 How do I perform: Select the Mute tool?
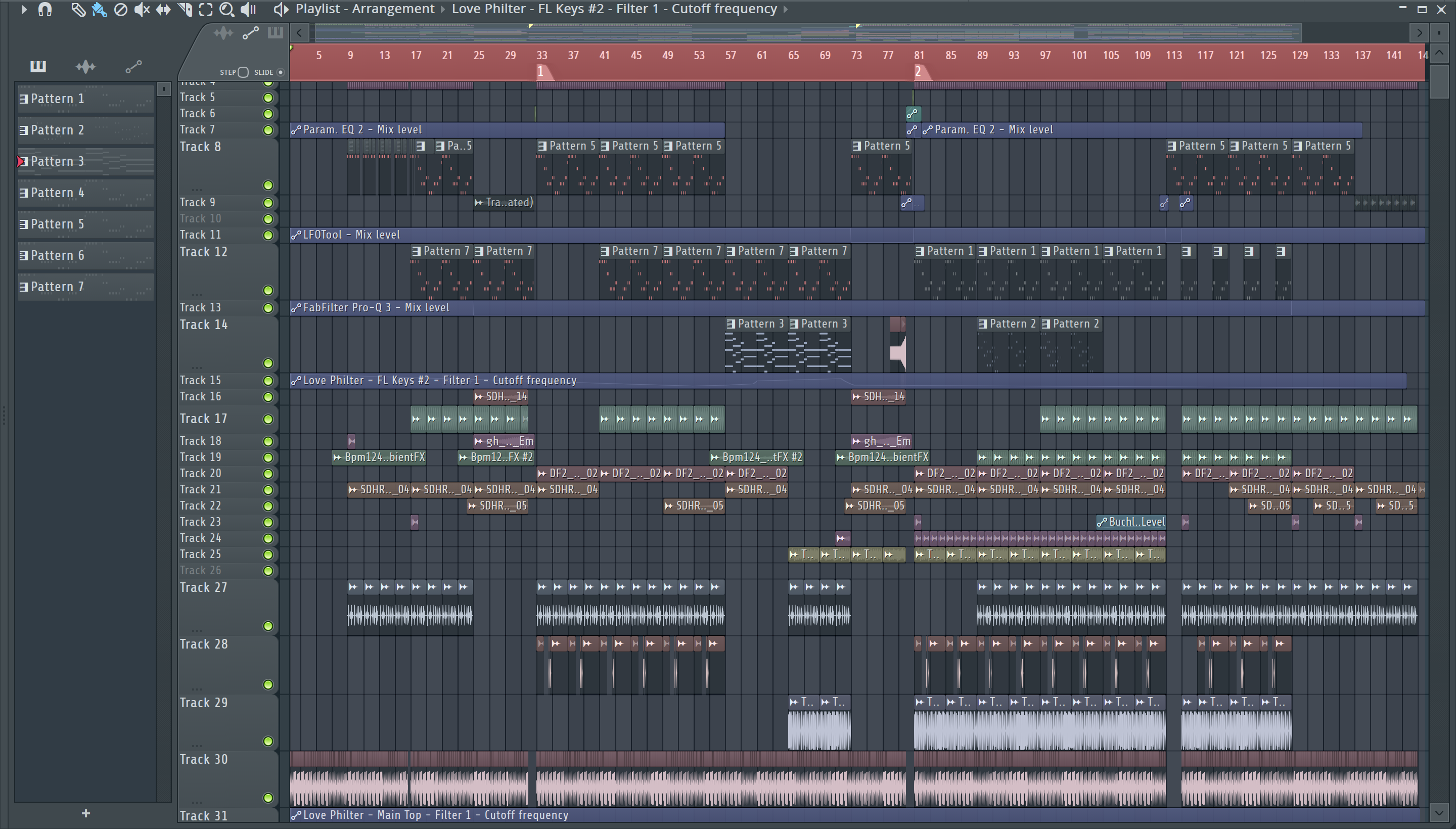[142, 9]
